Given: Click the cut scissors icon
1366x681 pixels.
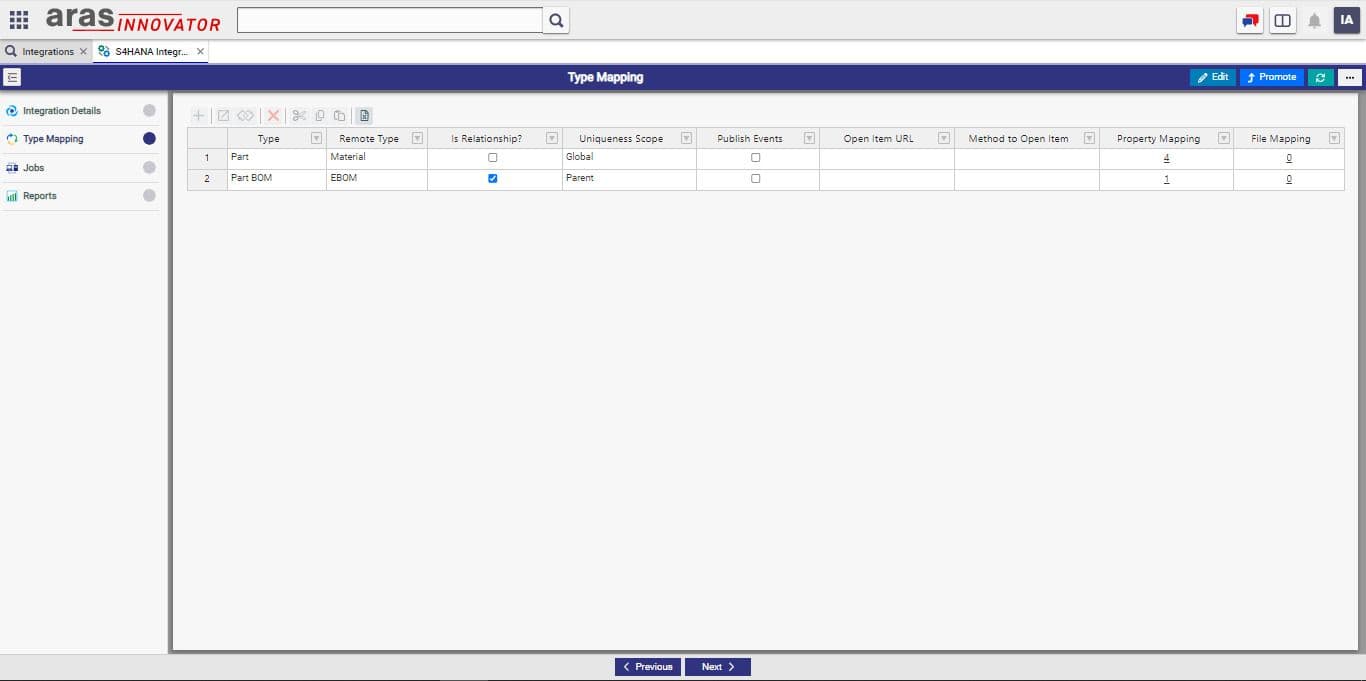Looking at the screenshot, I should (x=299, y=116).
